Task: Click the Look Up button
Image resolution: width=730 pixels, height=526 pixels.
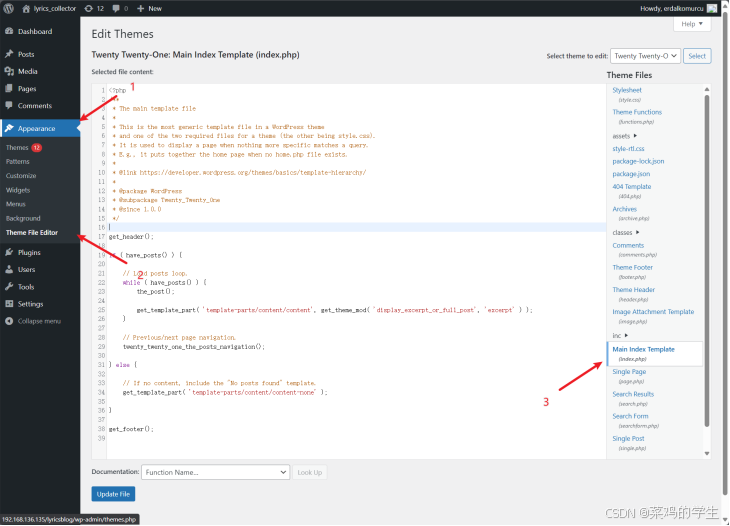Action: [310, 472]
